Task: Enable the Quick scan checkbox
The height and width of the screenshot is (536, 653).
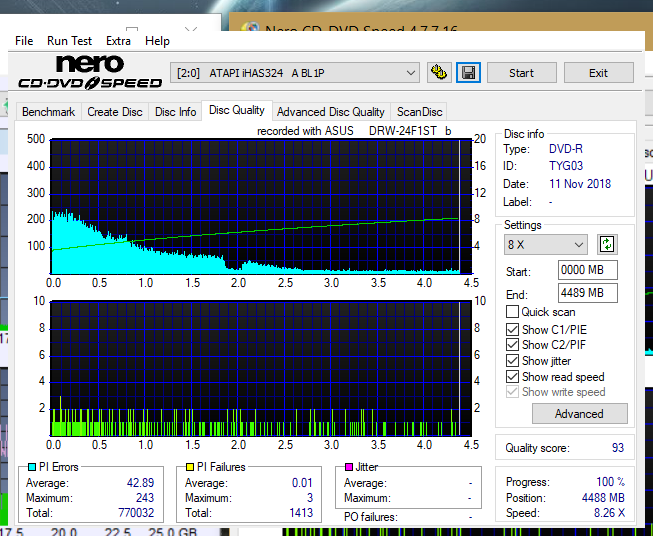Action: [x=512, y=312]
